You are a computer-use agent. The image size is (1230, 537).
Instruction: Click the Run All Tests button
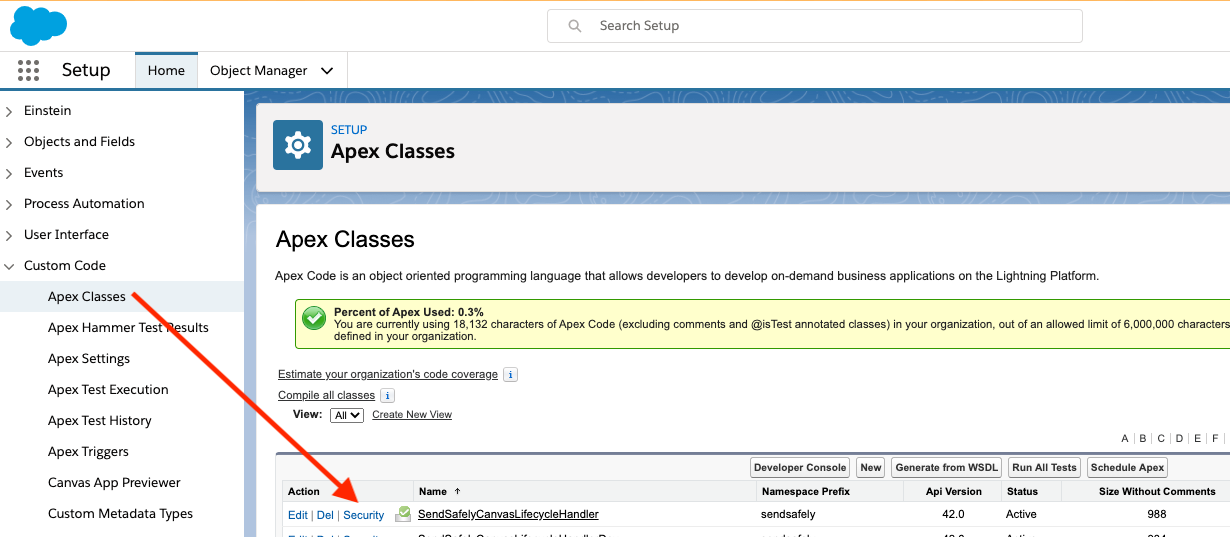coord(1044,467)
